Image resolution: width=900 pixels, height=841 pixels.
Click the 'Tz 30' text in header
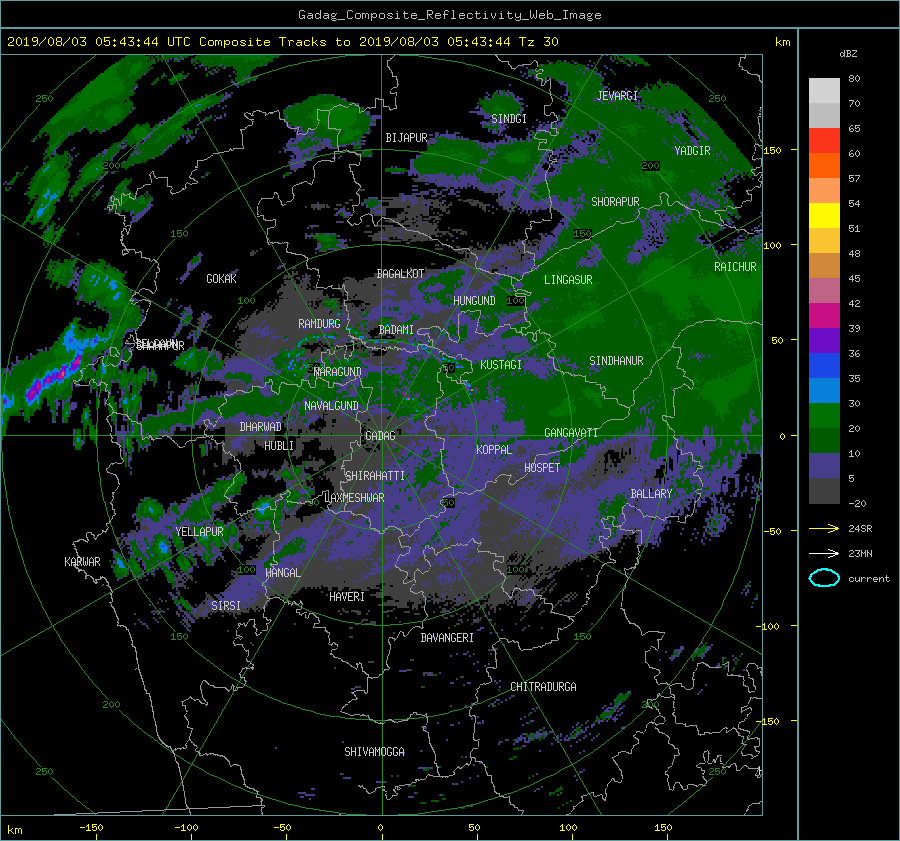click(538, 42)
